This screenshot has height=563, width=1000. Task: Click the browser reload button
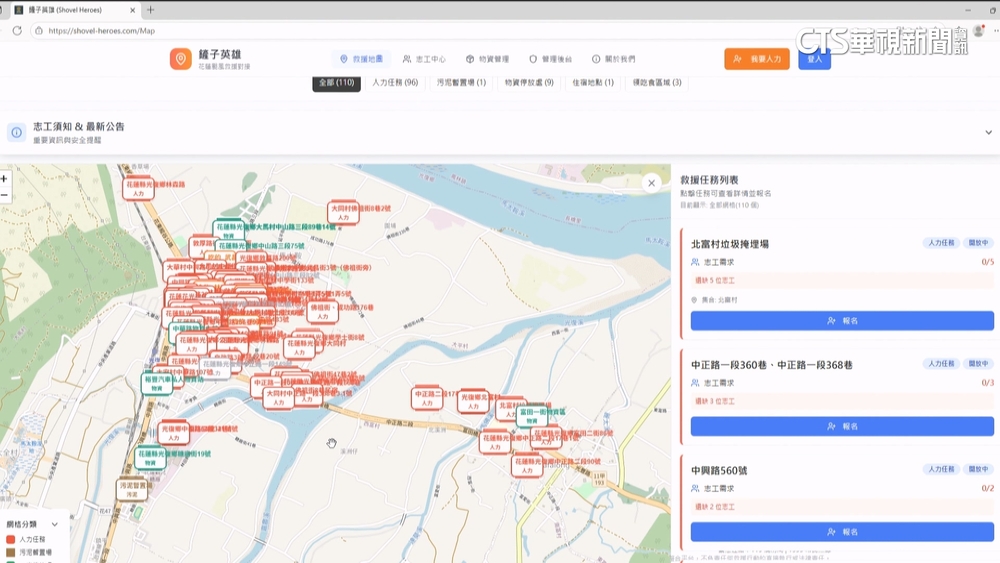(17, 31)
